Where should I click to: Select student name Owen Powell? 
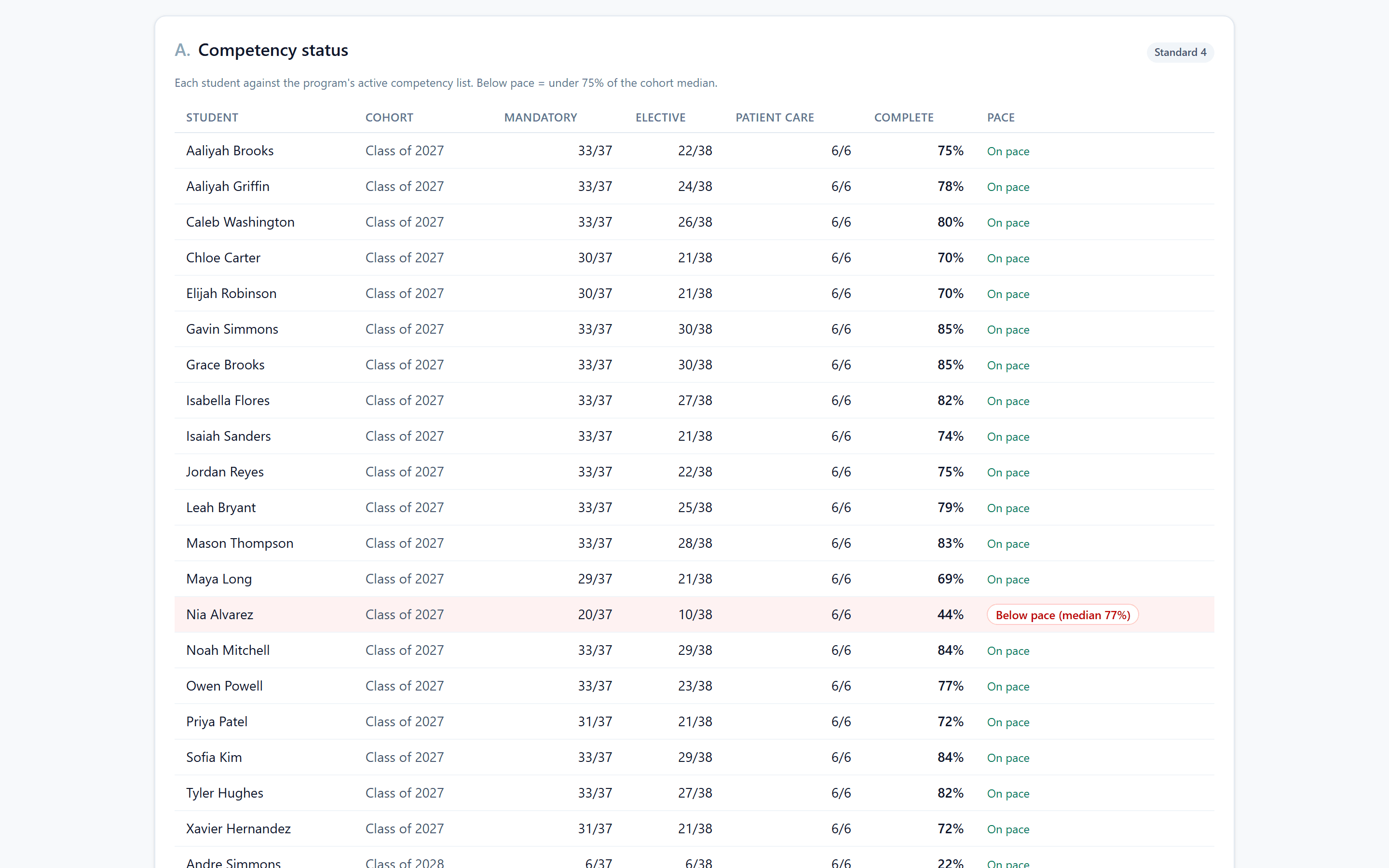click(224, 685)
